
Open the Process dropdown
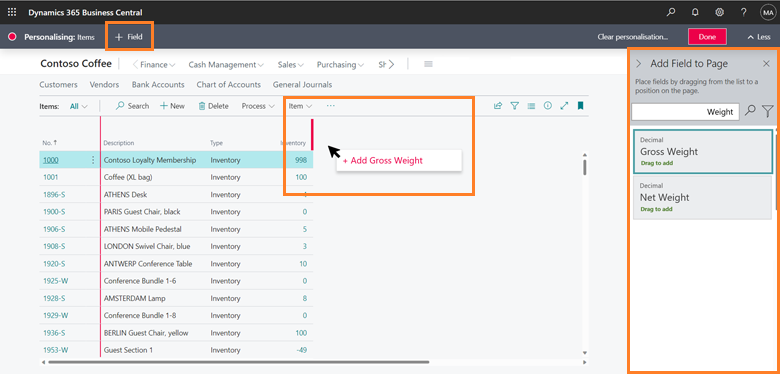point(259,106)
